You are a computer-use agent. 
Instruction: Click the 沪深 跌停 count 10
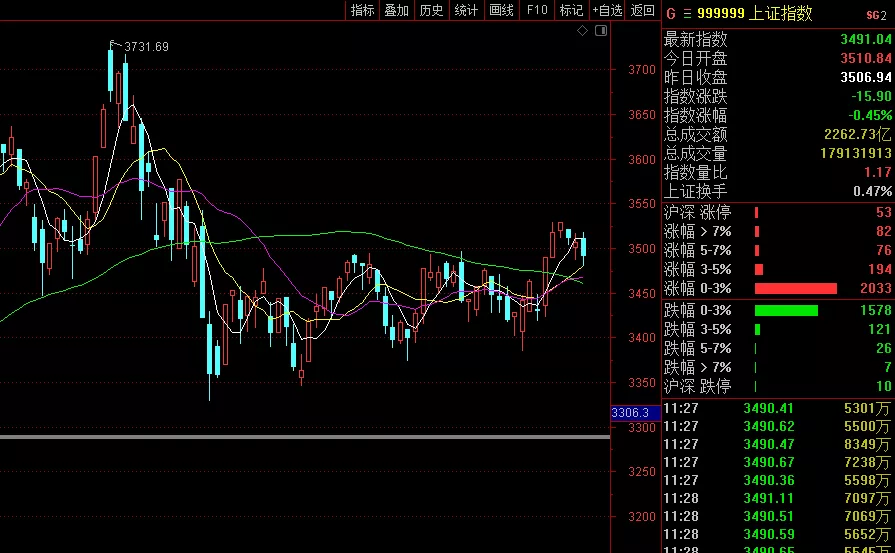(x=884, y=386)
